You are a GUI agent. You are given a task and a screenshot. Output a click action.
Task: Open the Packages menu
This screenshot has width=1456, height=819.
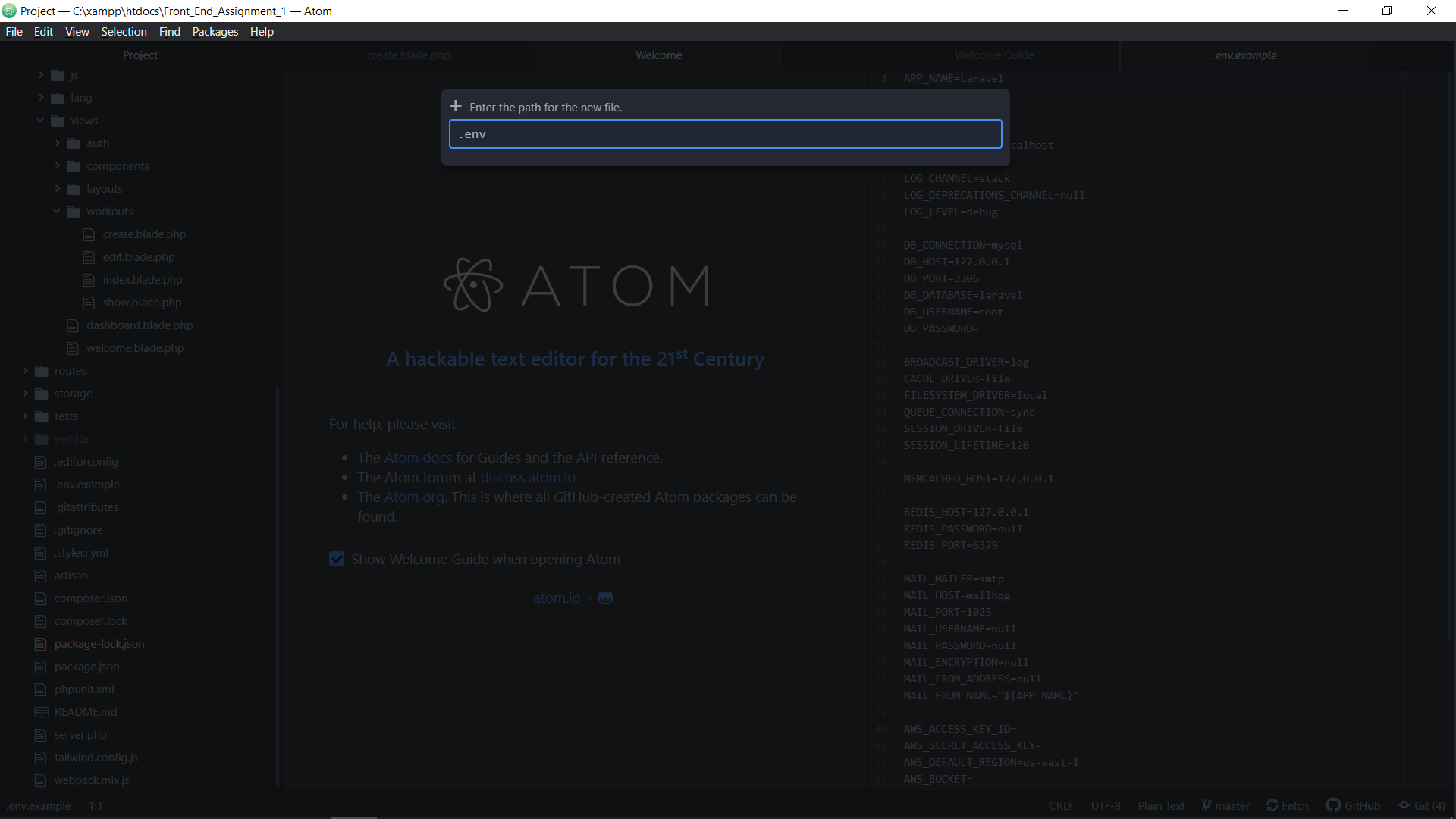(215, 31)
